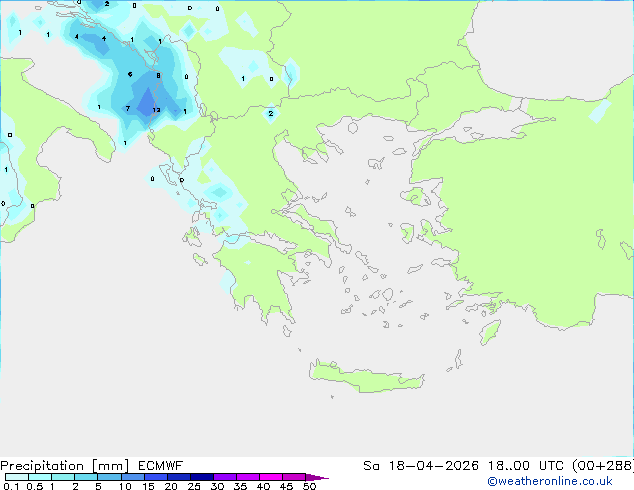Select the '7' precipitation value on map

(128, 108)
